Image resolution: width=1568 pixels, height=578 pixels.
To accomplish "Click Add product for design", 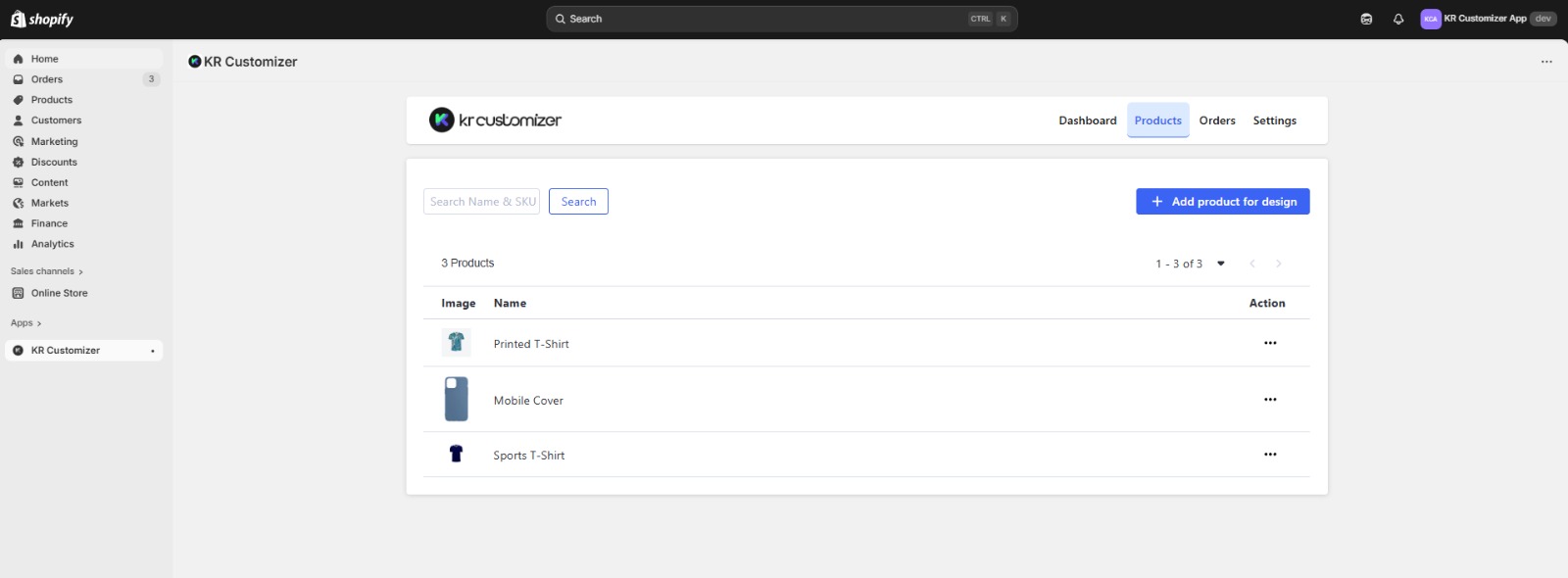I will click(1223, 202).
